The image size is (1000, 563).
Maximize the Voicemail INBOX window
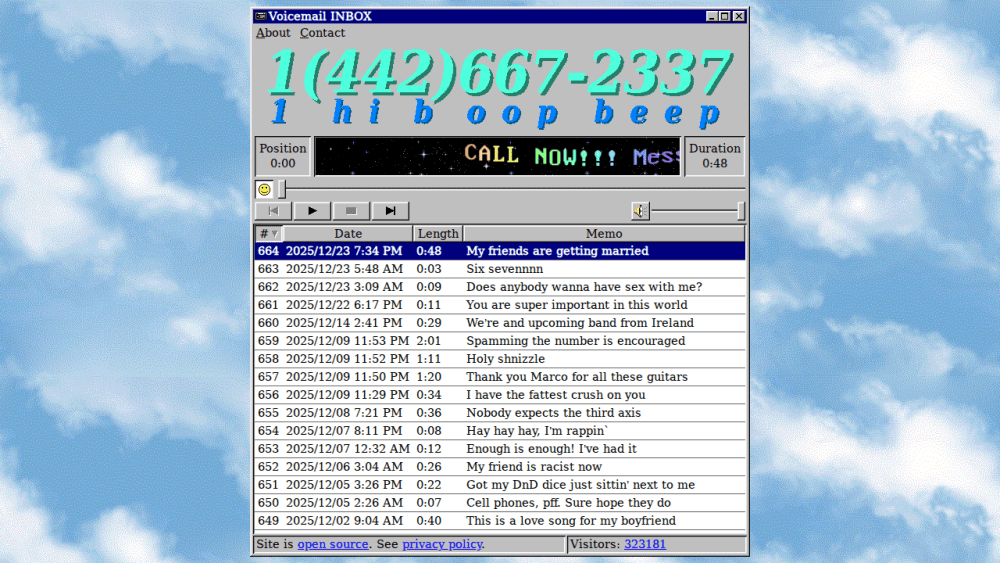724,17
